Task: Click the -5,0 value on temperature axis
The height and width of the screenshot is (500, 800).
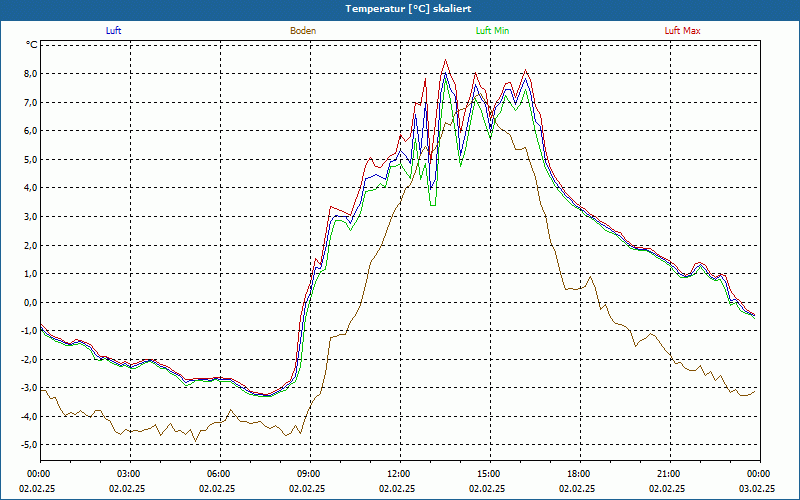Action: (29, 444)
